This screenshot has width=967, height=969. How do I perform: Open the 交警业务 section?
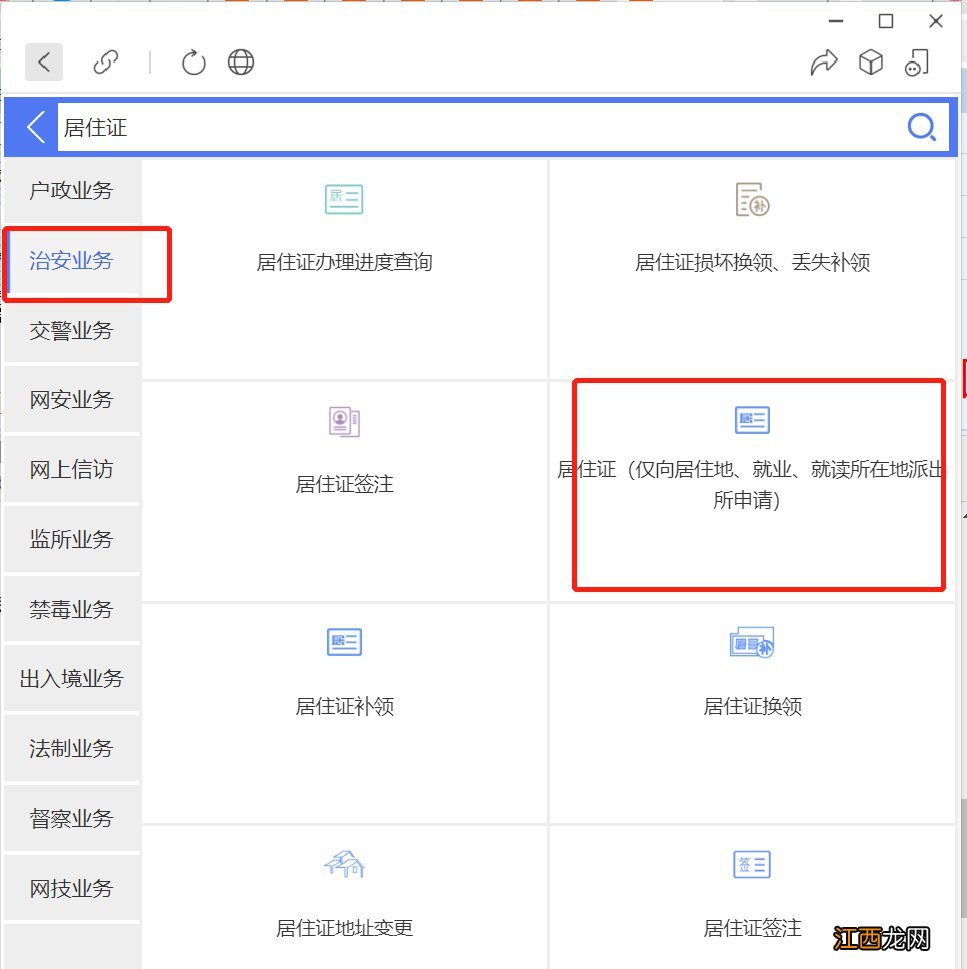(x=72, y=330)
